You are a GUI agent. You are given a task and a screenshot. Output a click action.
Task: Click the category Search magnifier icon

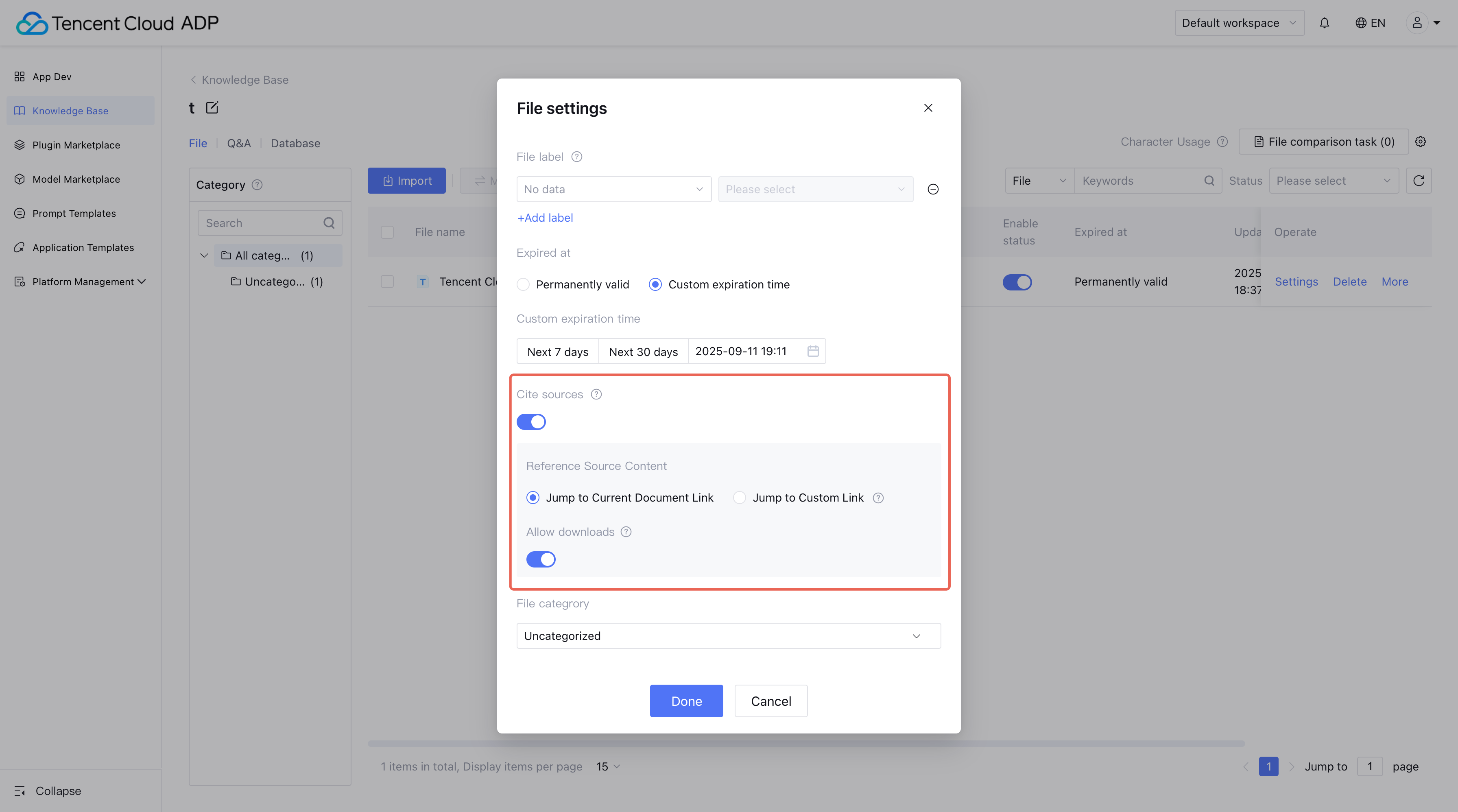pos(329,223)
